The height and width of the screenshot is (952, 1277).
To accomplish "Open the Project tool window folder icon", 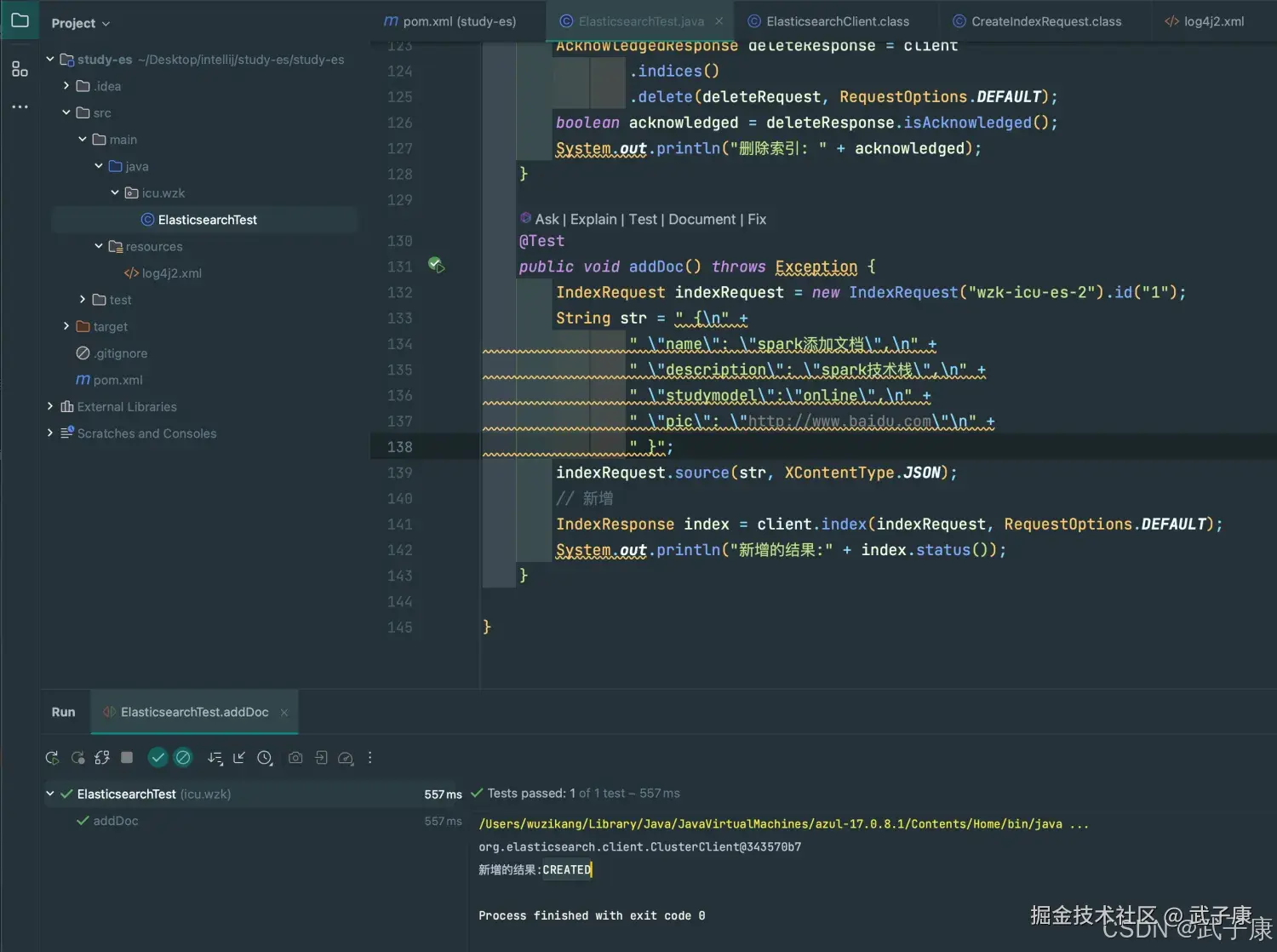I will coord(19,19).
